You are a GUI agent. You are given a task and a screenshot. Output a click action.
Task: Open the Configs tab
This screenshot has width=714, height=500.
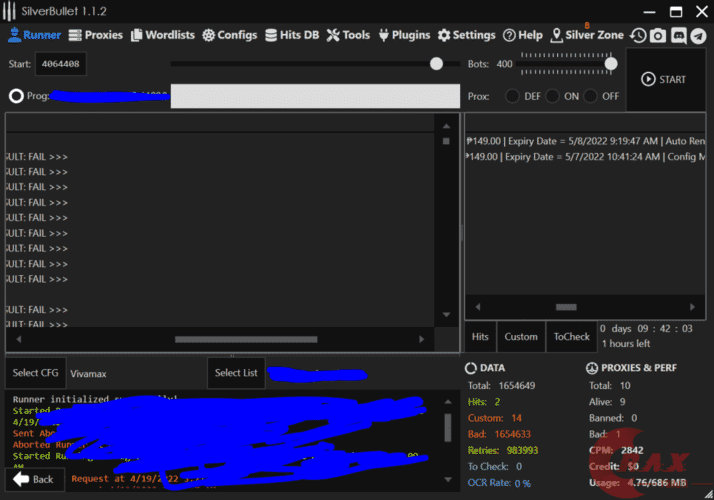(x=230, y=35)
